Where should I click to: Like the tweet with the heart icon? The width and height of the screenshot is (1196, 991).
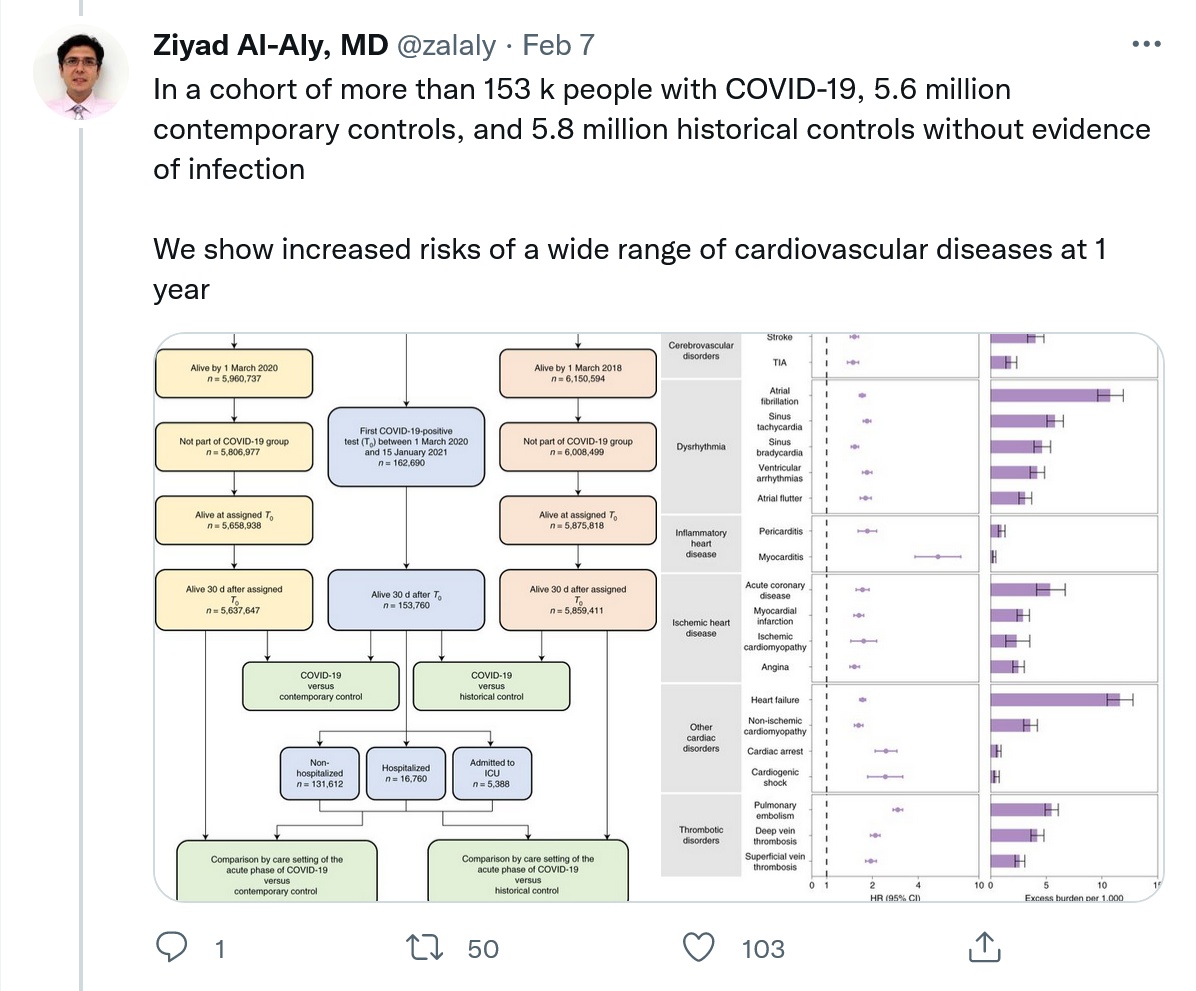pos(699,947)
